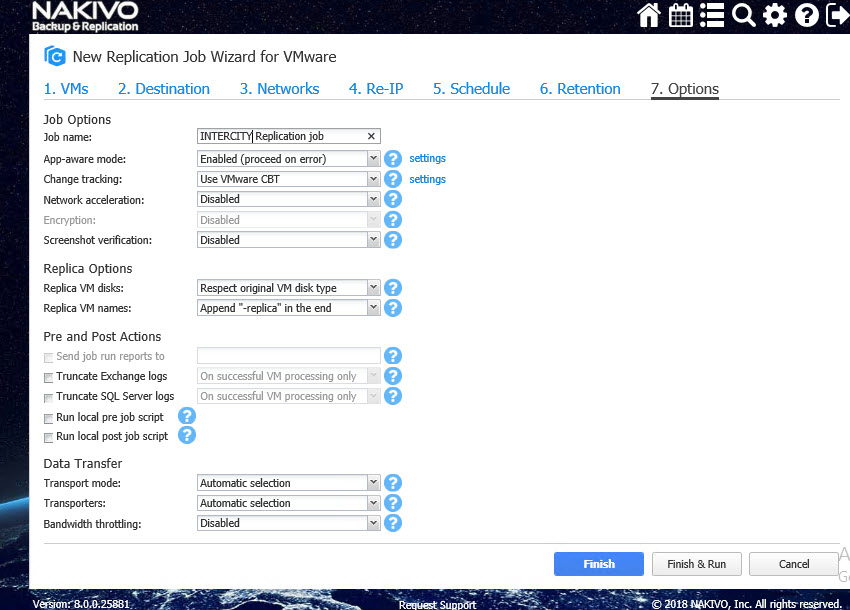The image size is (850, 610).
Task: Open the calendar icon in header
Action: click(x=680, y=15)
